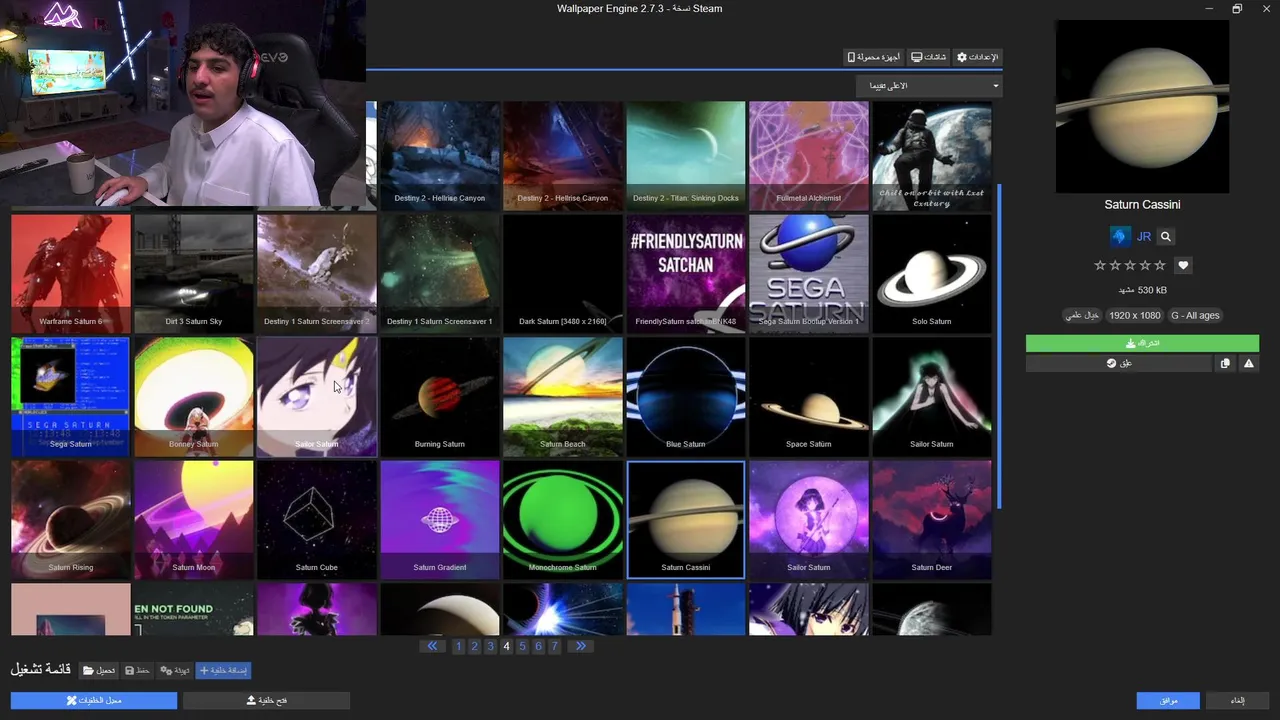Open the sort order dropdown
The width and height of the screenshot is (1280, 720).
point(929,86)
